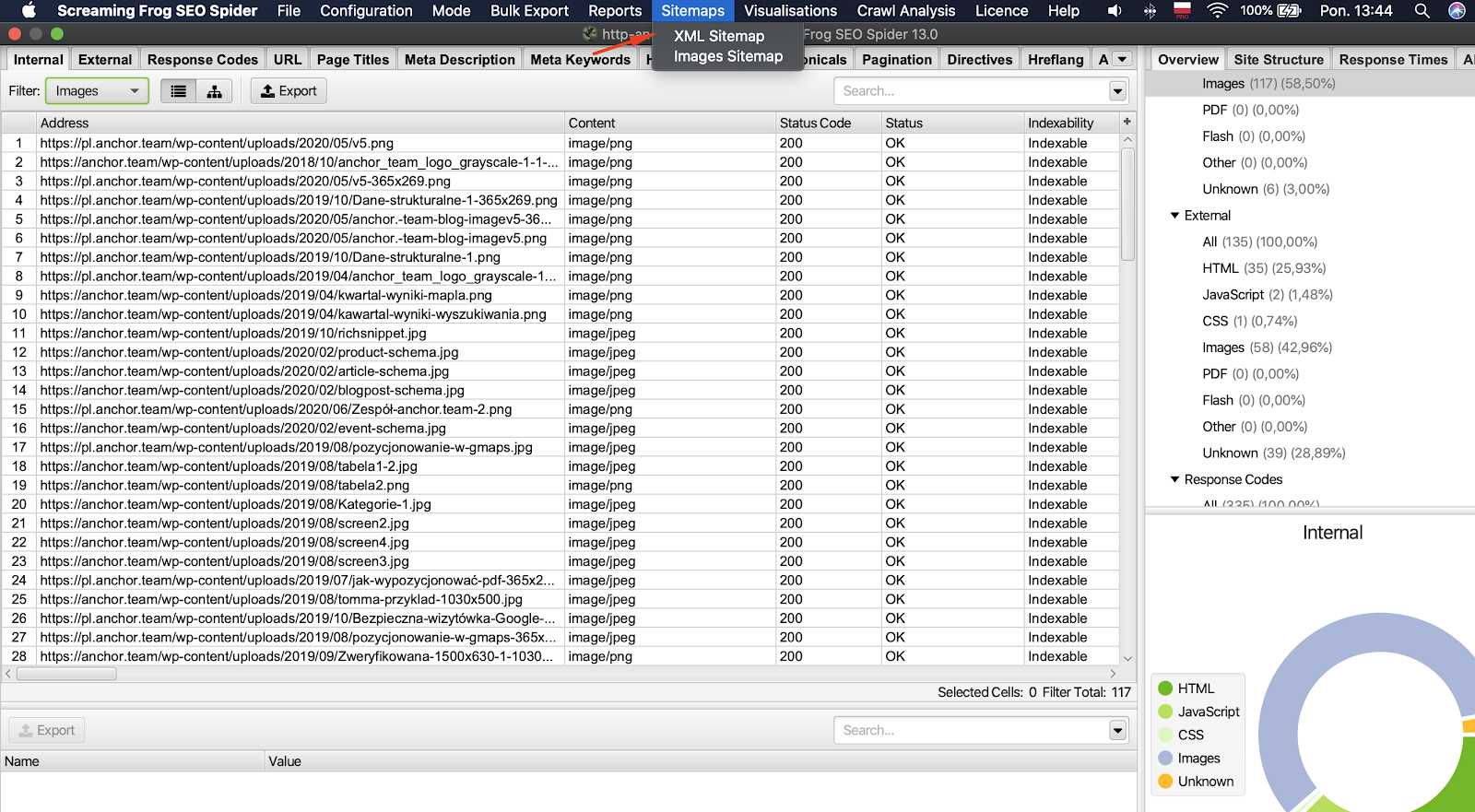Select the Images (117) overview row
Image resolution: width=1475 pixels, height=812 pixels.
(1310, 84)
